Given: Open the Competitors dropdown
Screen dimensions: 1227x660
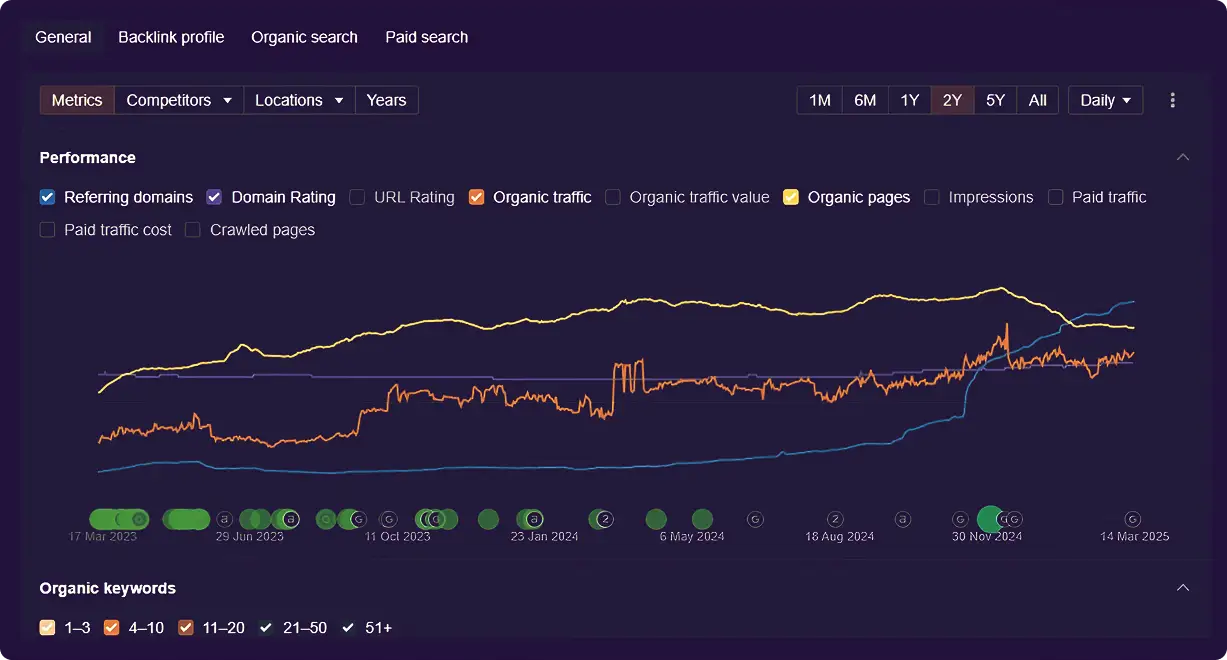Looking at the screenshot, I should pyautogui.click(x=178, y=100).
